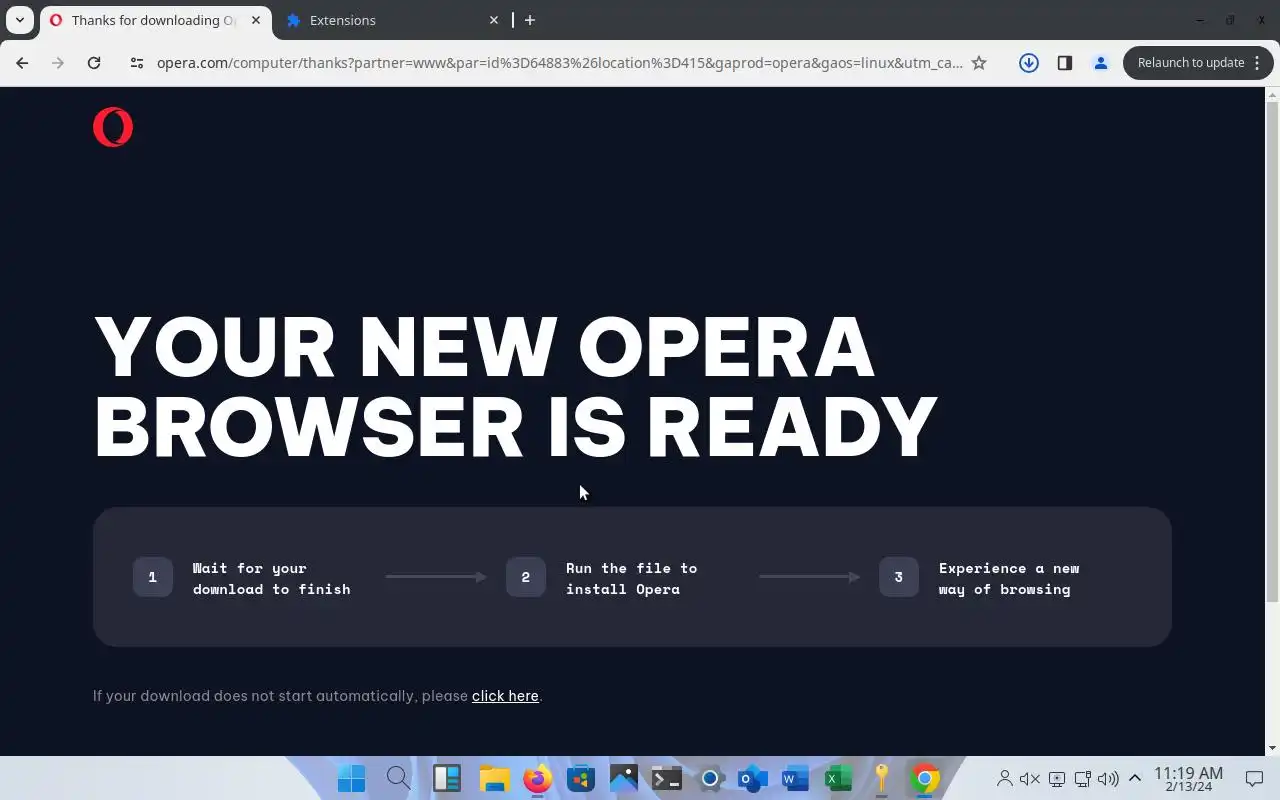
Task: Go back to the previous page
Action: [x=22, y=63]
